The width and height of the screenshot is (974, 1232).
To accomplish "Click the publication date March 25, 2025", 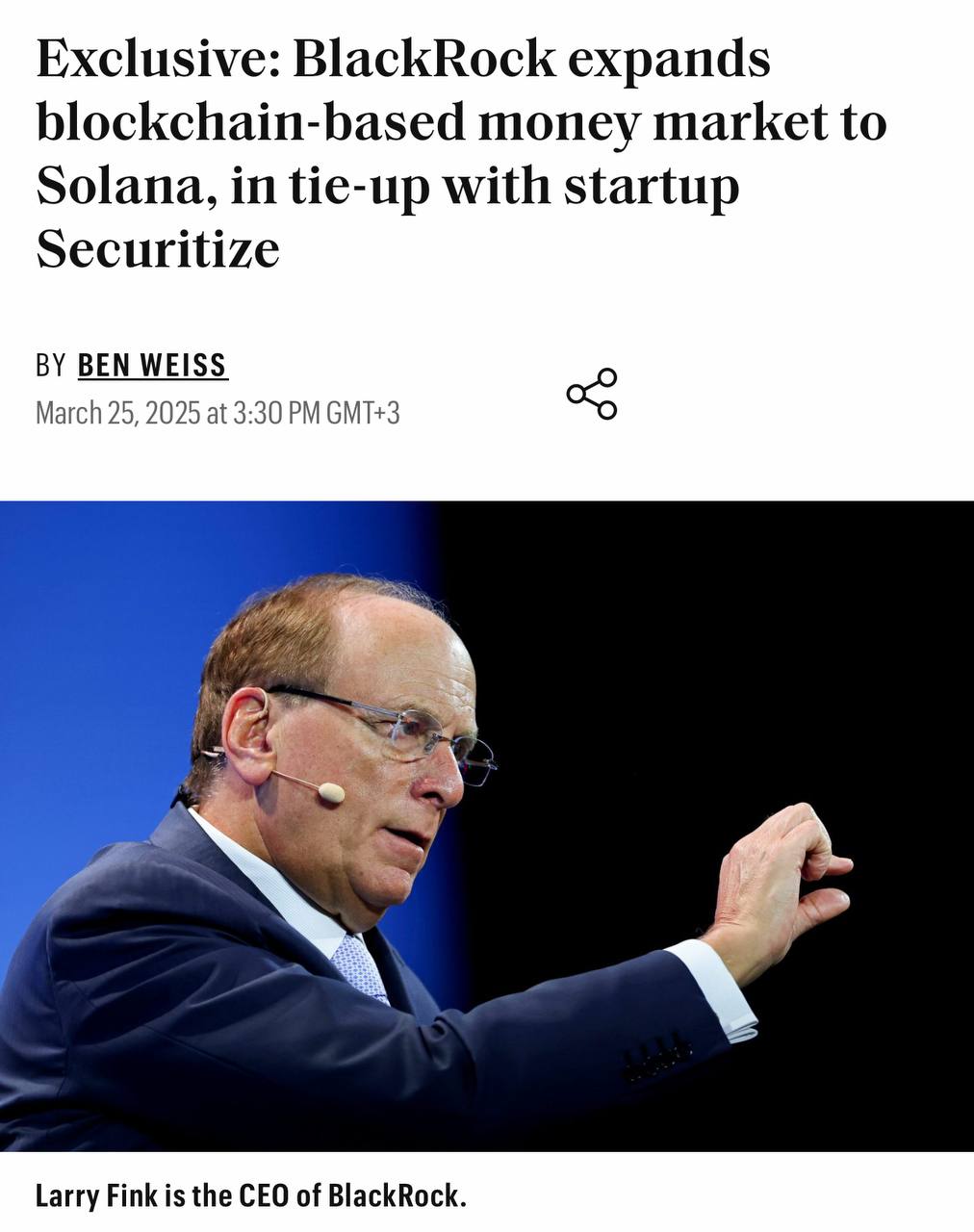I will pos(117,413).
